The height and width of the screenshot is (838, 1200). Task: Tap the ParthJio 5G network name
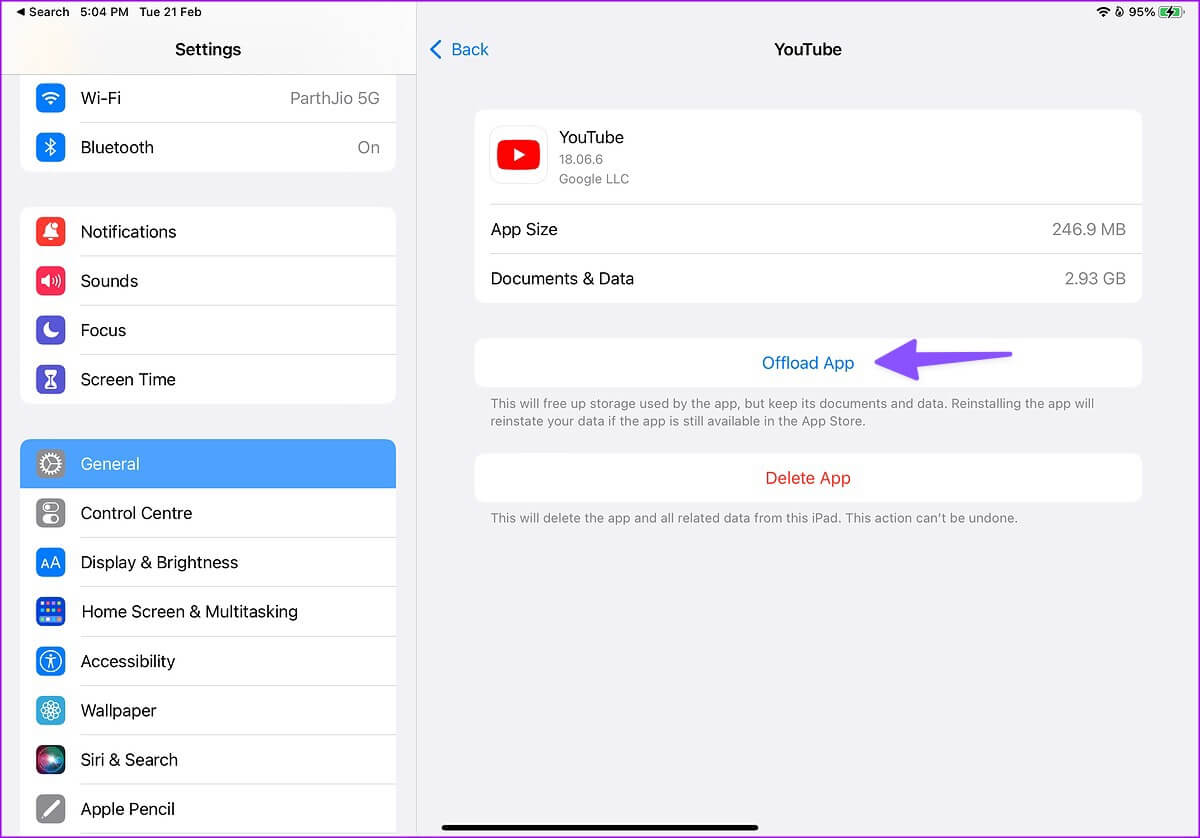(335, 98)
